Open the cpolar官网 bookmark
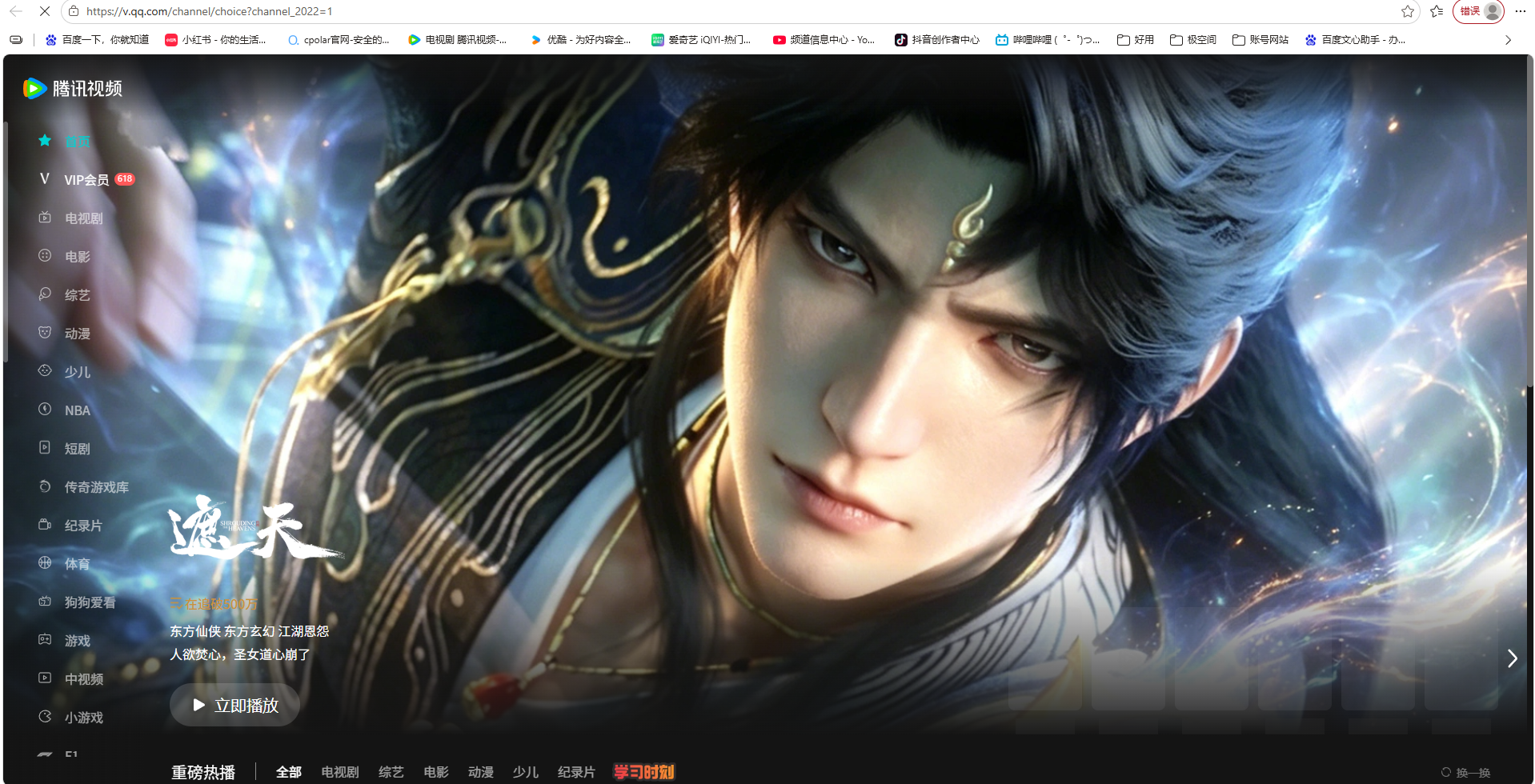The width and height of the screenshot is (1535, 784). point(339,40)
